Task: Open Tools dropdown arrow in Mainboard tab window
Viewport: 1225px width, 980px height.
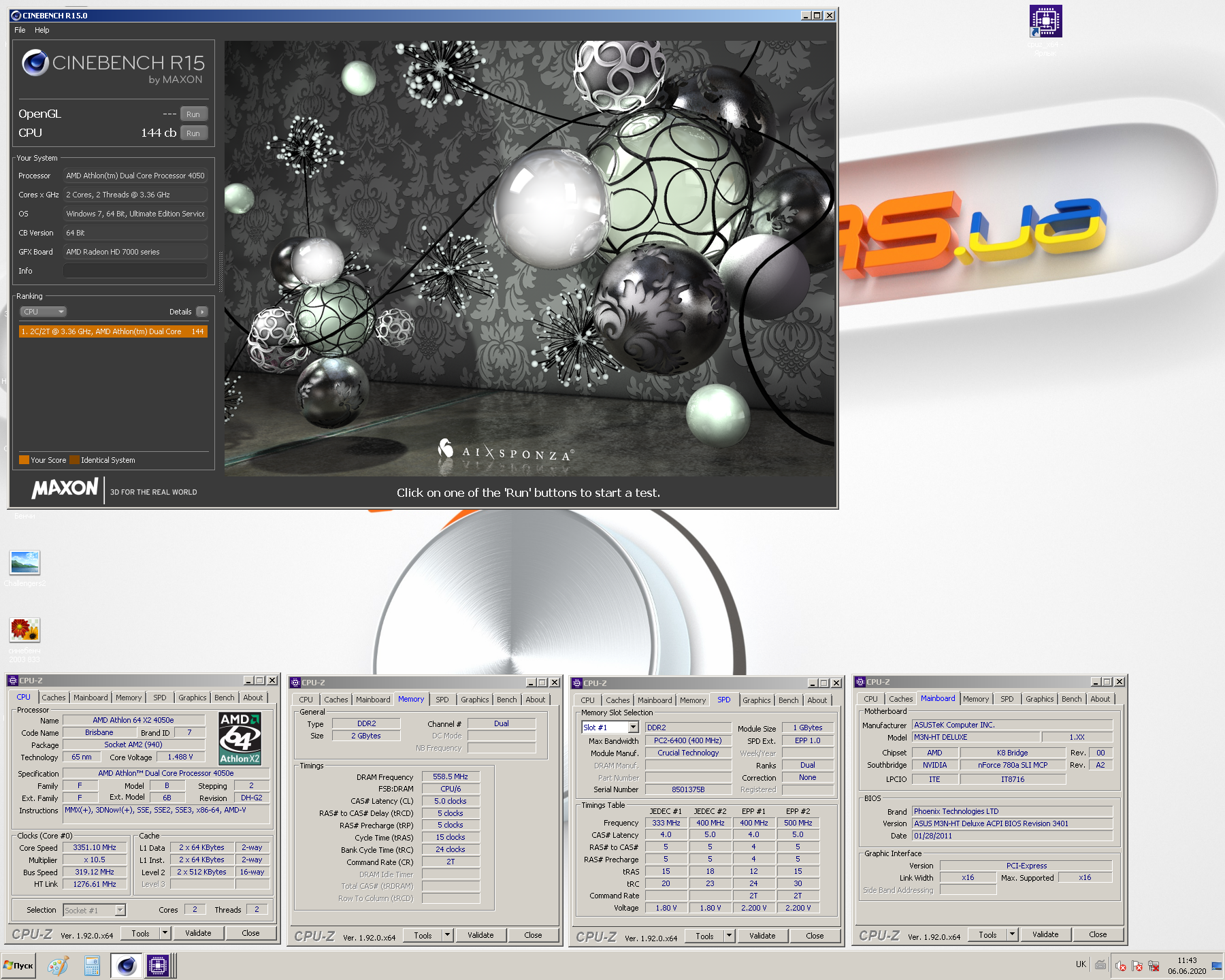Action: coord(1012,934)
